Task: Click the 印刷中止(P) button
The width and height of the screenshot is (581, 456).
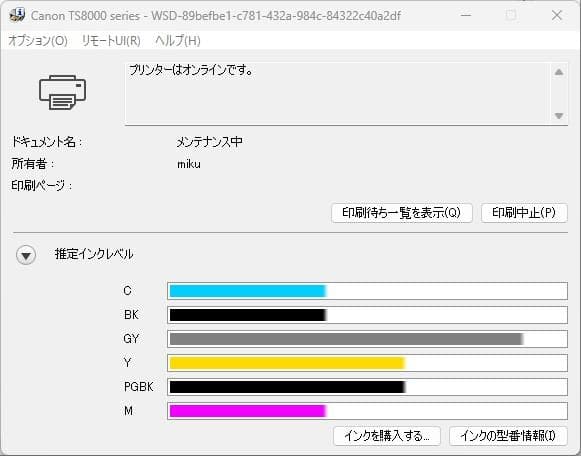Action: coord(524,213)
